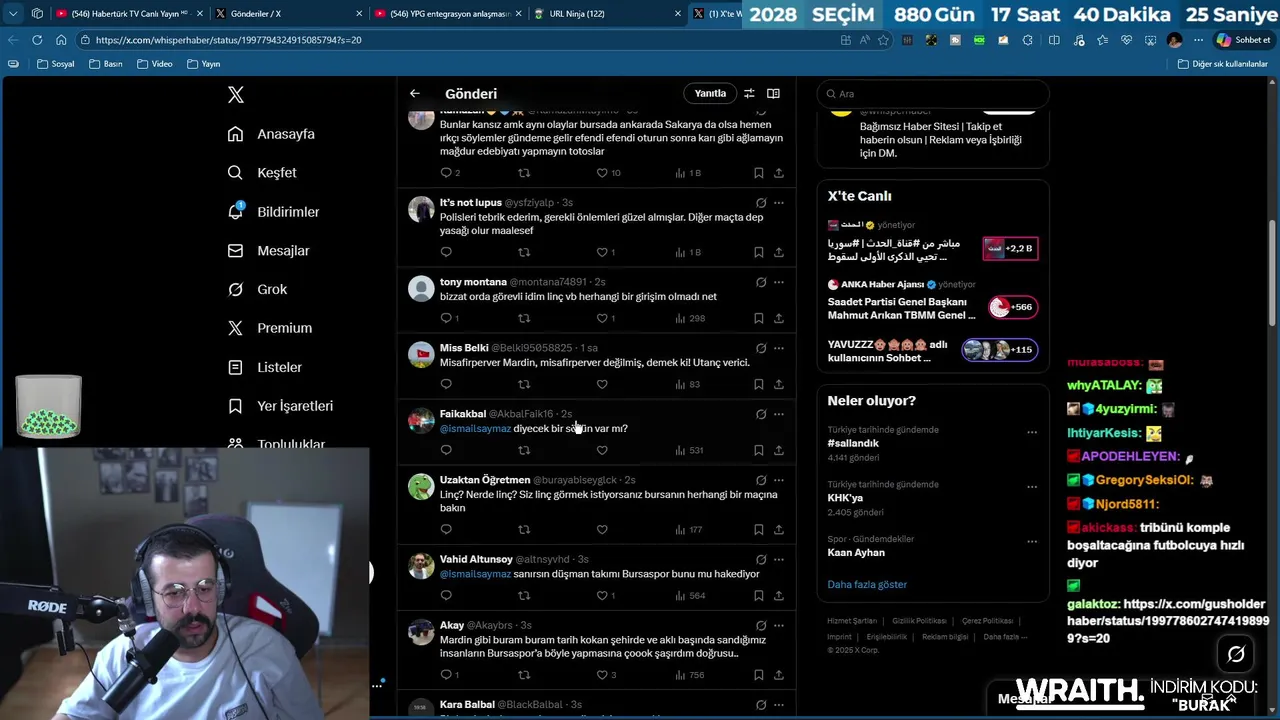The image size is (1280, 720).
Task: Reload the page in browser
Action: (x=37, y=40)
